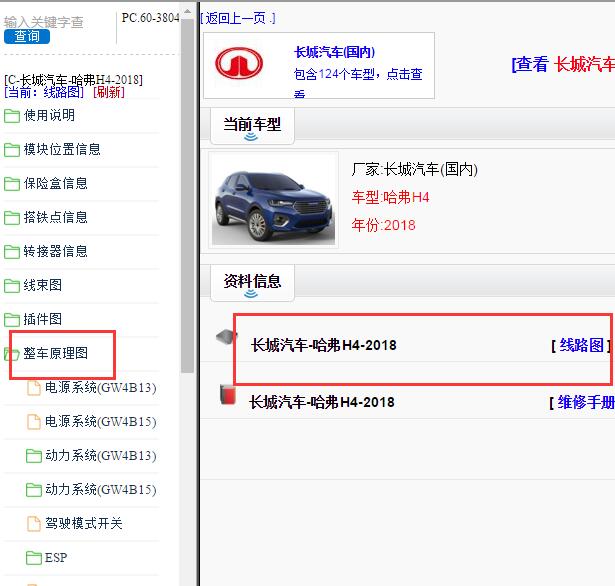The width and height of the screenshot is (615, 586).
Task: Click the sidebar vertical scrollbar thumb
Action: click(187, 196)
